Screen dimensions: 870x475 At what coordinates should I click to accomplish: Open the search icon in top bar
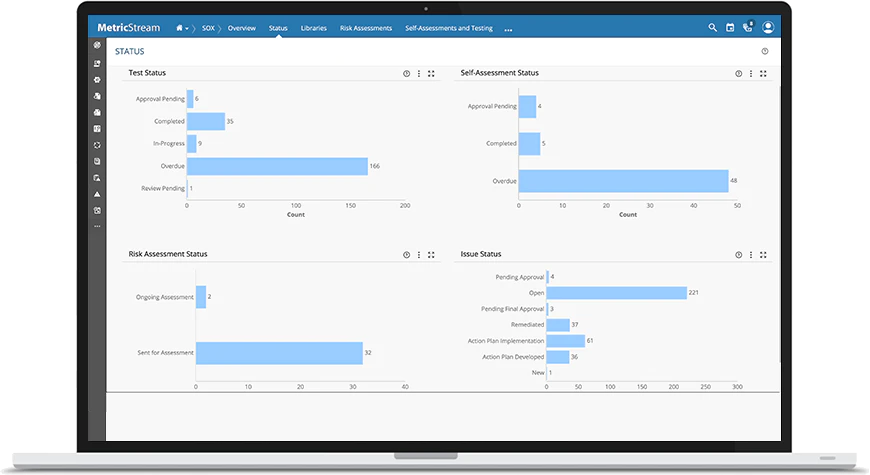click(x=712, y=27)
